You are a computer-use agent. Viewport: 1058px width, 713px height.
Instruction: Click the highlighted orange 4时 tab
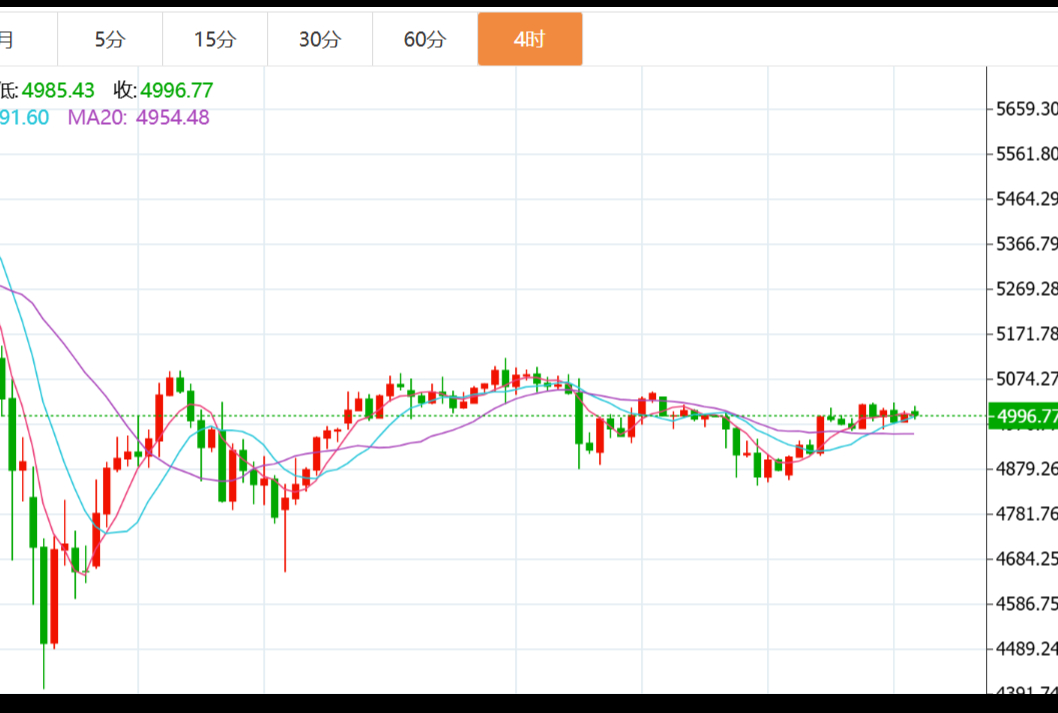click(530, 40)
